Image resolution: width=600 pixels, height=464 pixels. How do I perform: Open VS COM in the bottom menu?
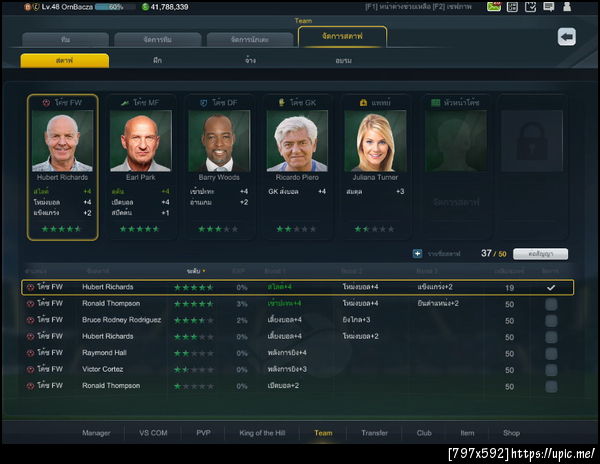pyautogui.click(x=153, y=433)
